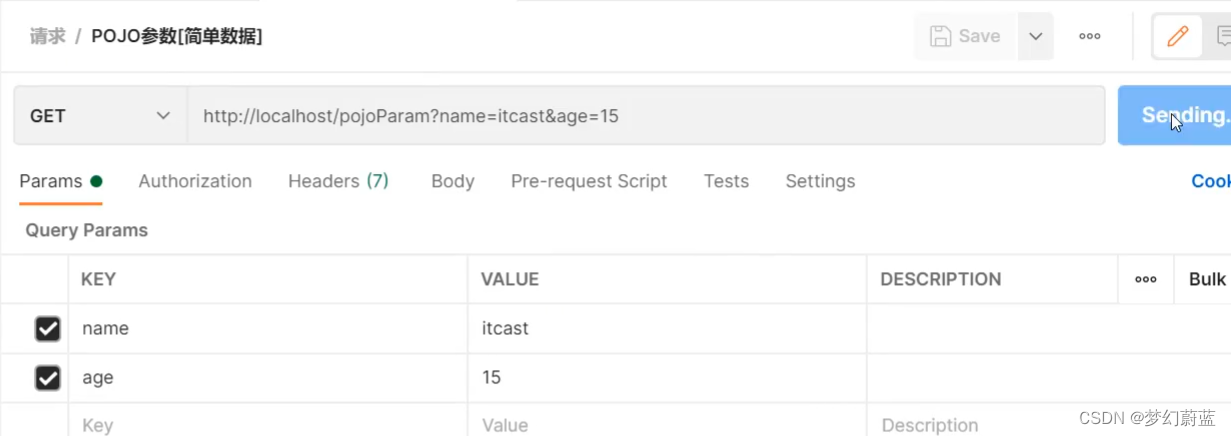
Task: Select the Body tab
Action: [453, 181]
